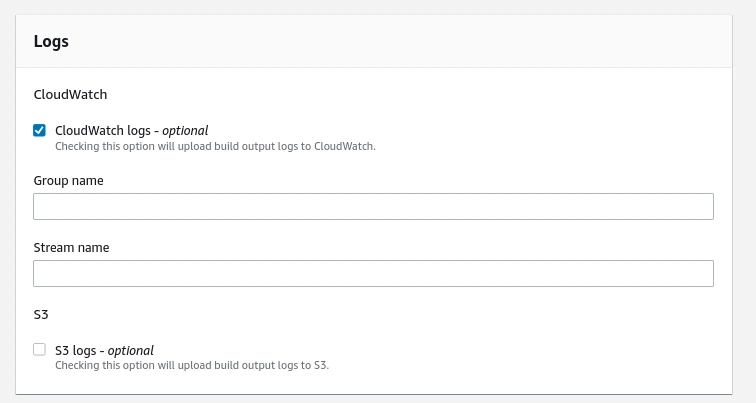Screen dimensions: 756x403
Task: Click "S3." at the end of the S3 description
Action: [321, 365]
